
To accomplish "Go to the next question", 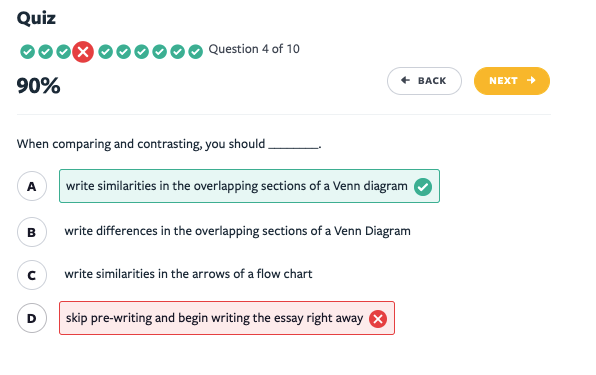I will (512, 81).
